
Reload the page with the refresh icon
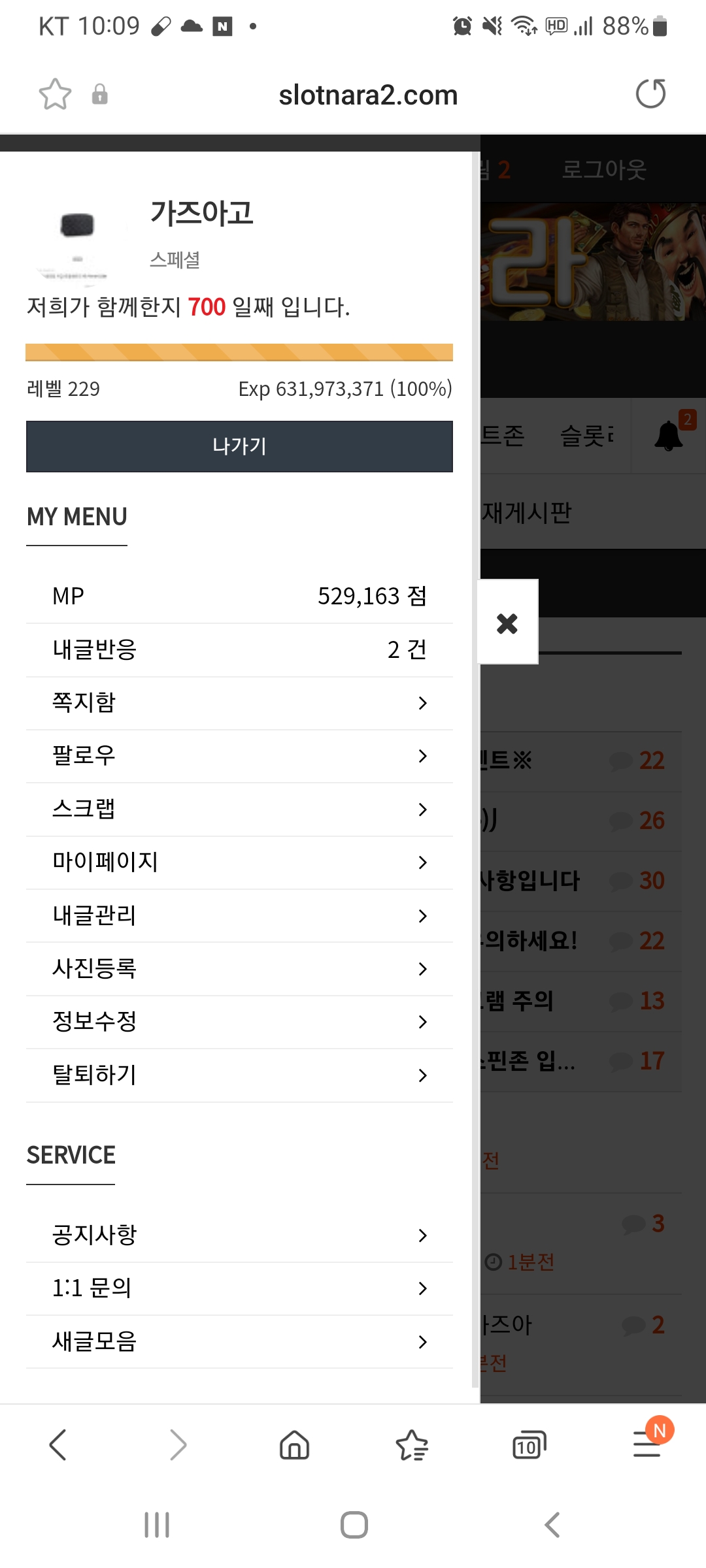650,93
